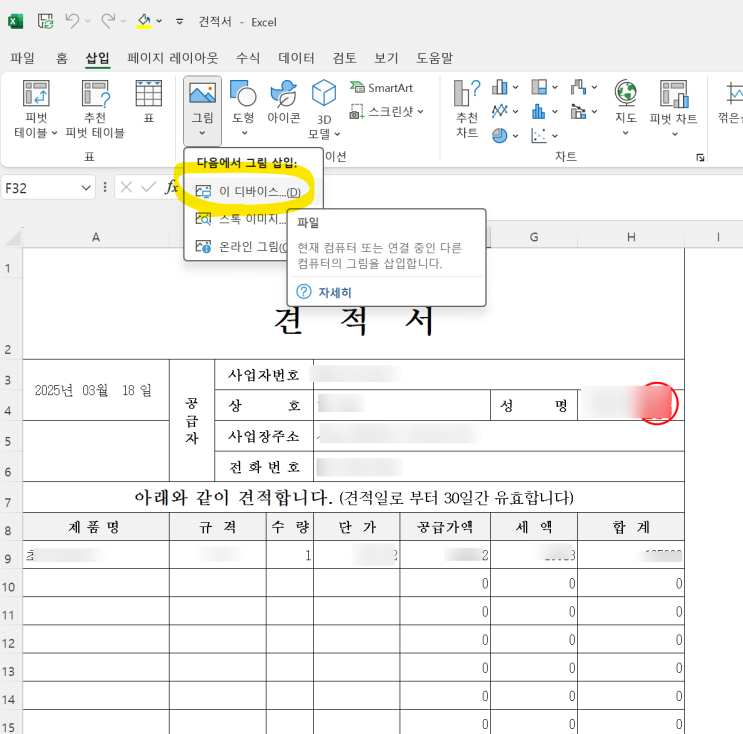
Task: Open the 지도 (Maps) chart icon
Action: [626, 96]
